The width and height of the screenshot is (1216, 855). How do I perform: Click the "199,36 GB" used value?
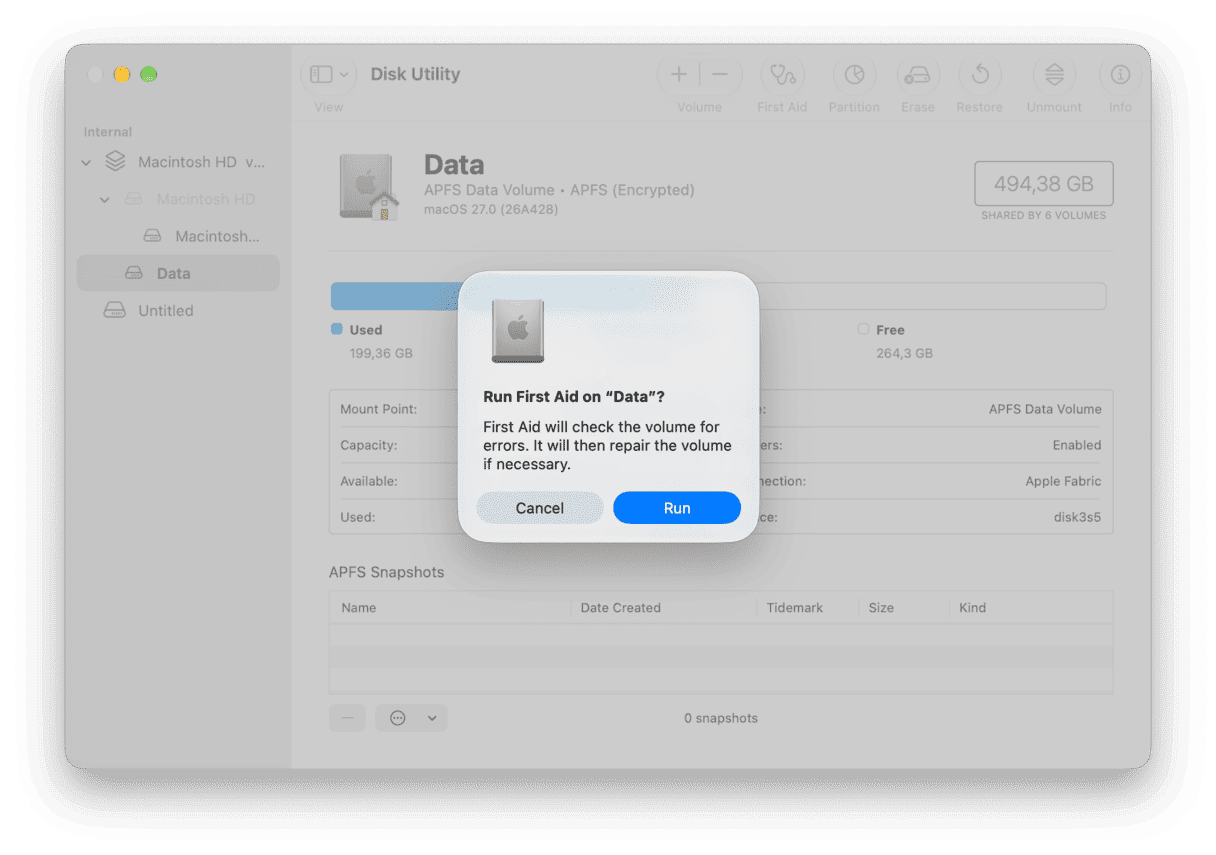point(381,353)
